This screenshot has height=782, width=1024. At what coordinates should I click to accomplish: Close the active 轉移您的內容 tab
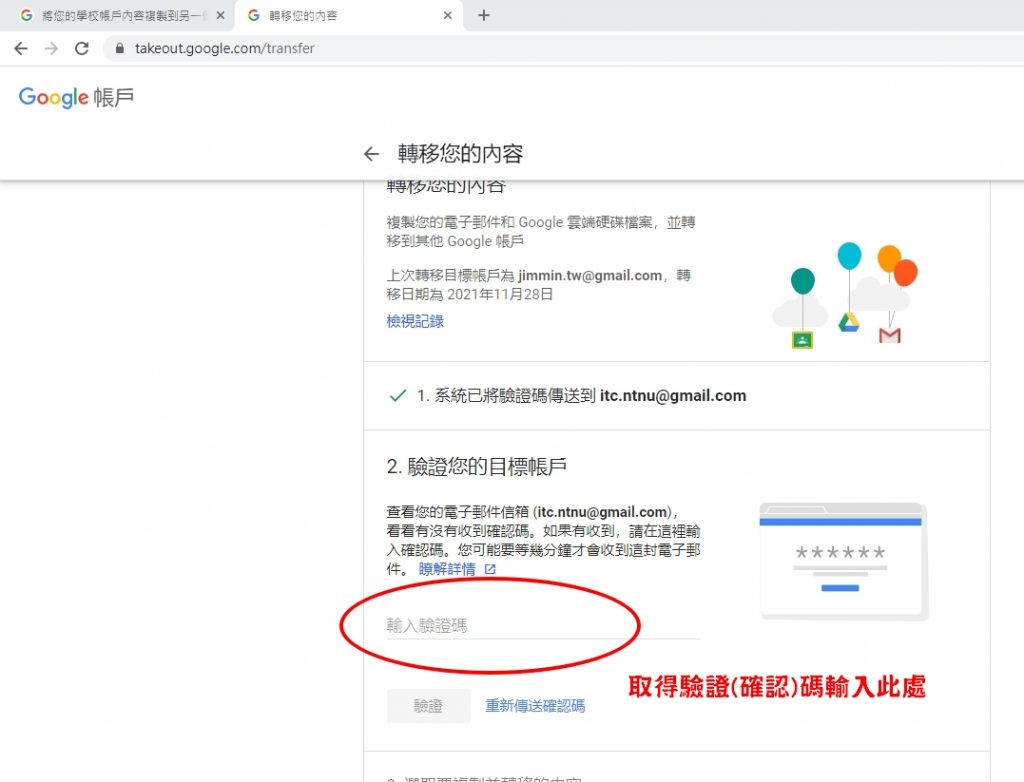click(x=447, y=15)
